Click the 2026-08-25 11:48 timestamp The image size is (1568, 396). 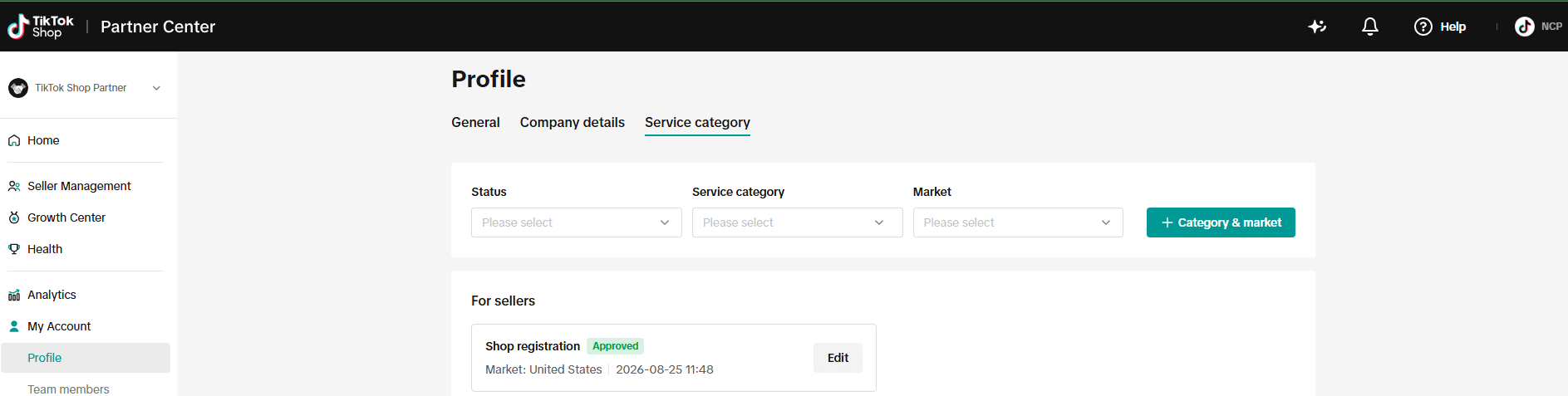click(665, 369)
